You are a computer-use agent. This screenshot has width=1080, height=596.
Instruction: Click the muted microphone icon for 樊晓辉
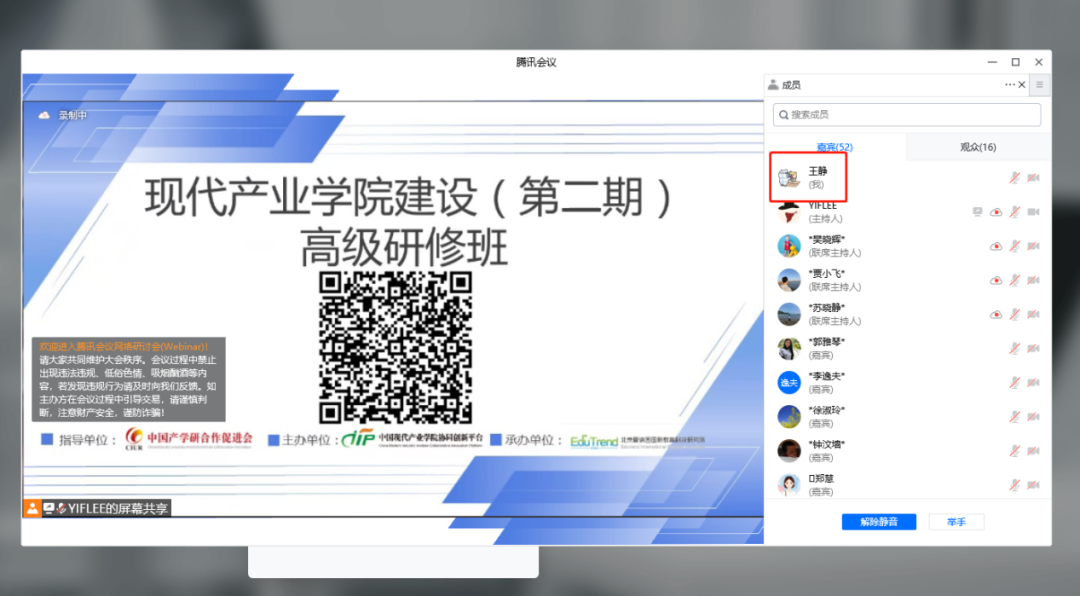pyautogui.click(x=1015, y=246)
